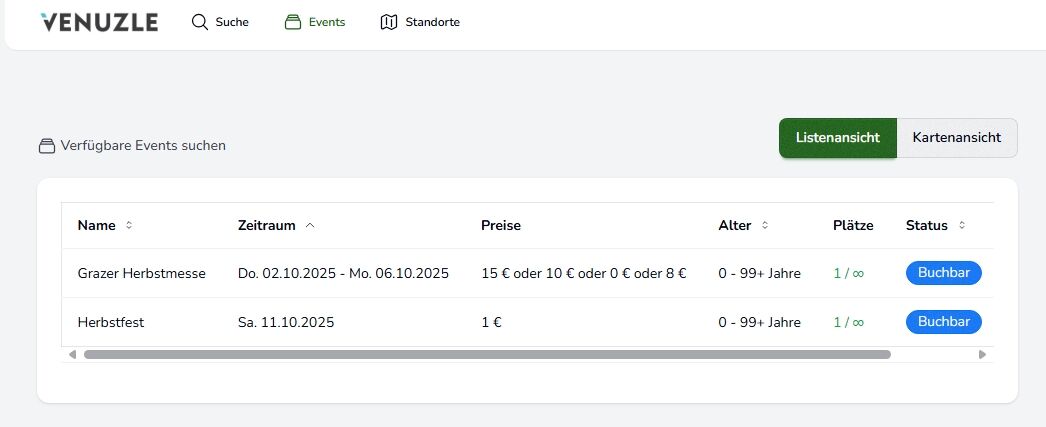Click the Venuzle logo
This screenshot has height=427, width=1046.
99,22
